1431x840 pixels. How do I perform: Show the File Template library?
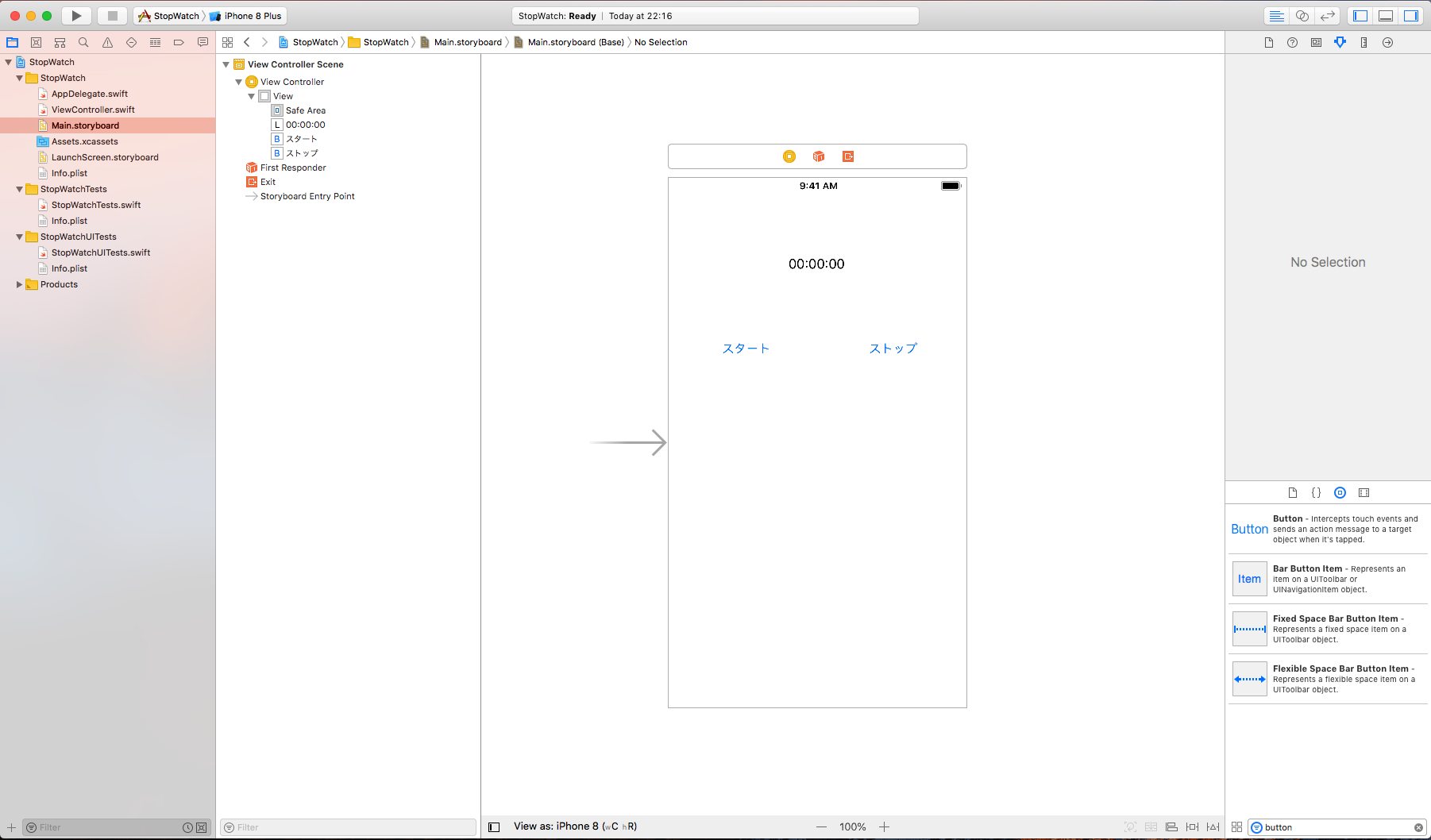pyautogui.click(x=1293, y=492)
